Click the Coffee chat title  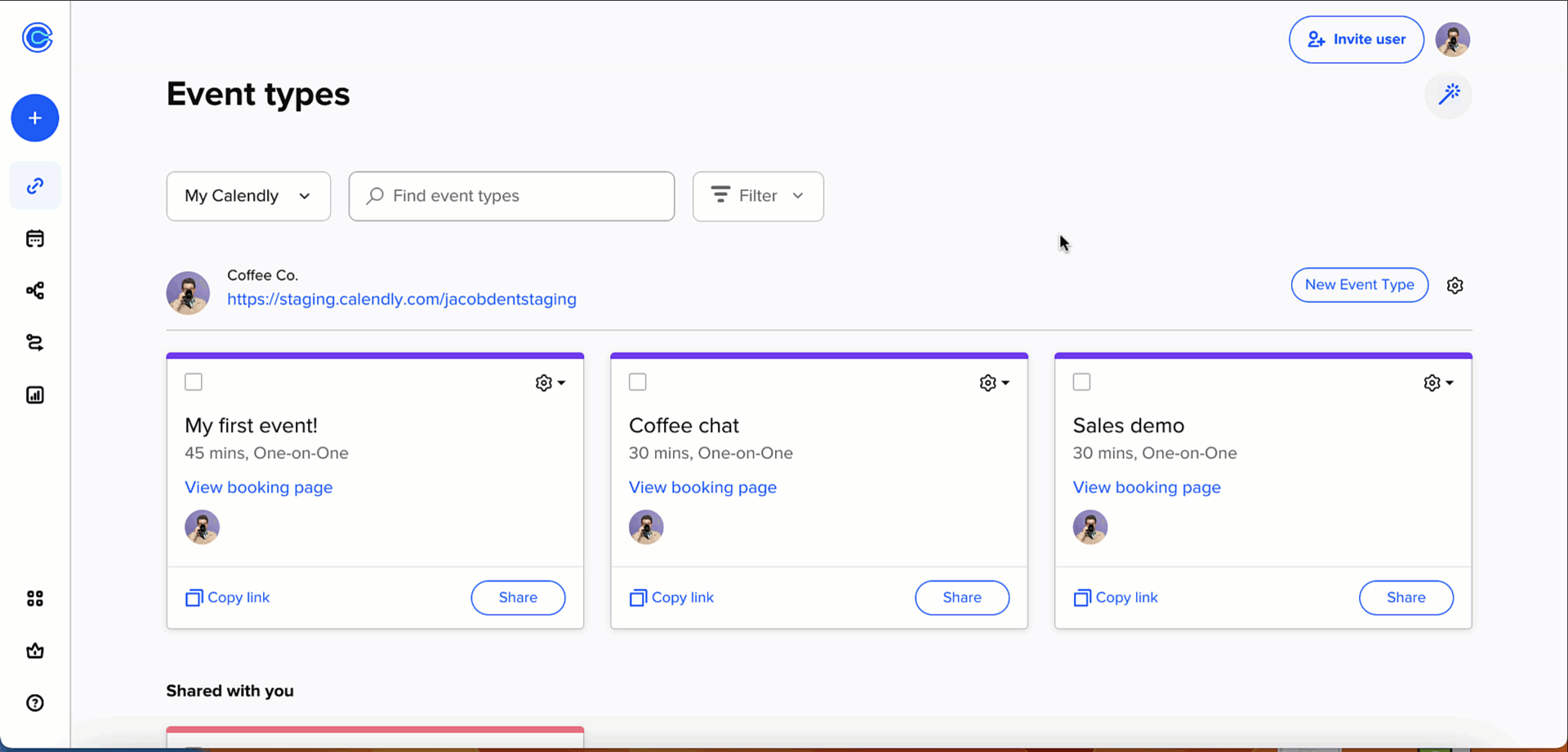pos(684,425)
